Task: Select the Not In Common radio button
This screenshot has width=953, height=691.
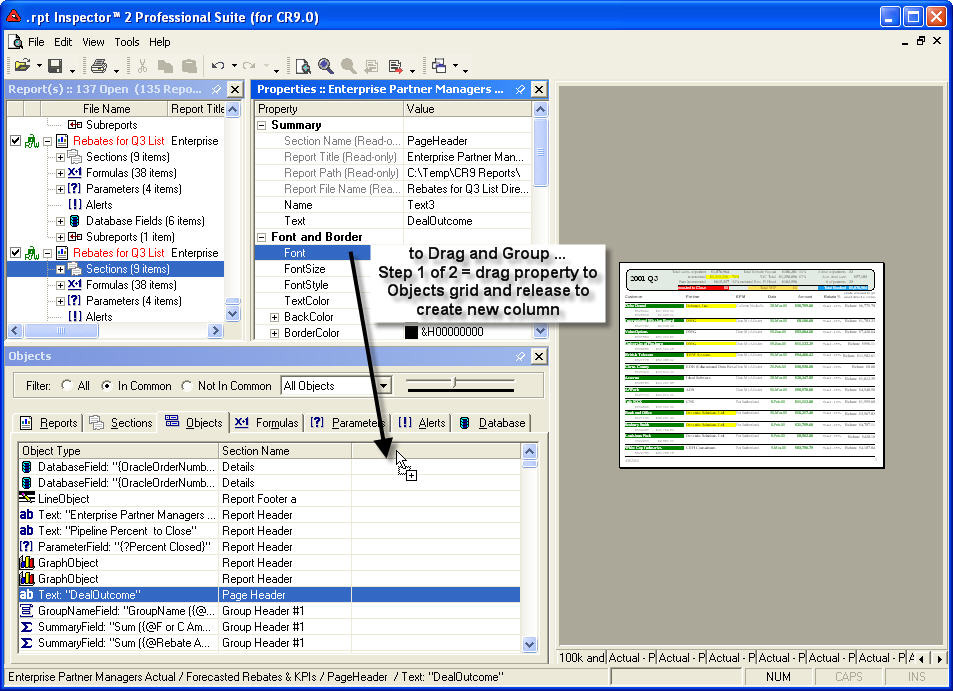Action: pos(187,385)
